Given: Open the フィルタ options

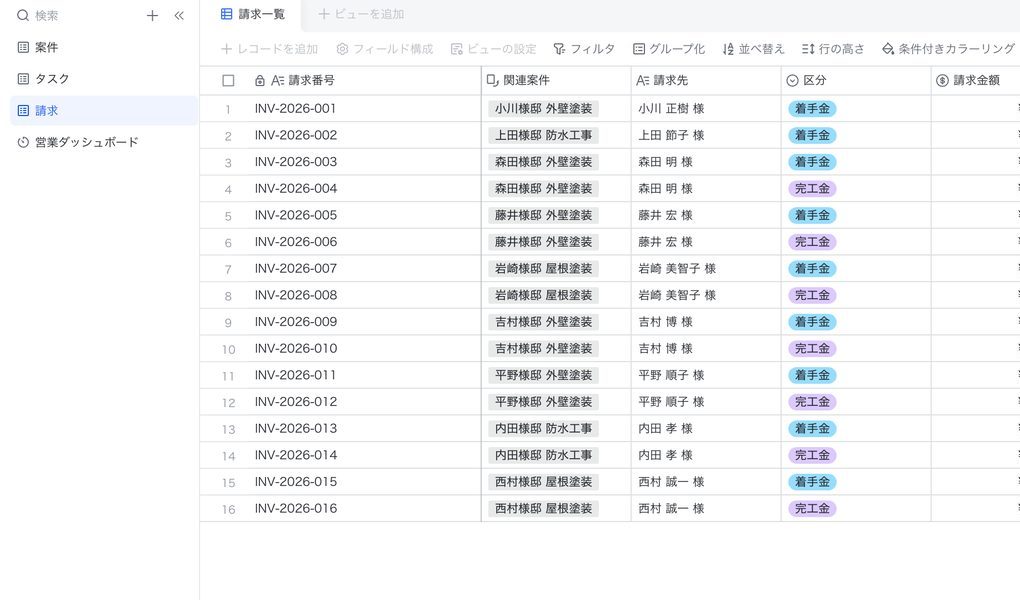Looking at the screenshot, I should (x=584, y=49).
